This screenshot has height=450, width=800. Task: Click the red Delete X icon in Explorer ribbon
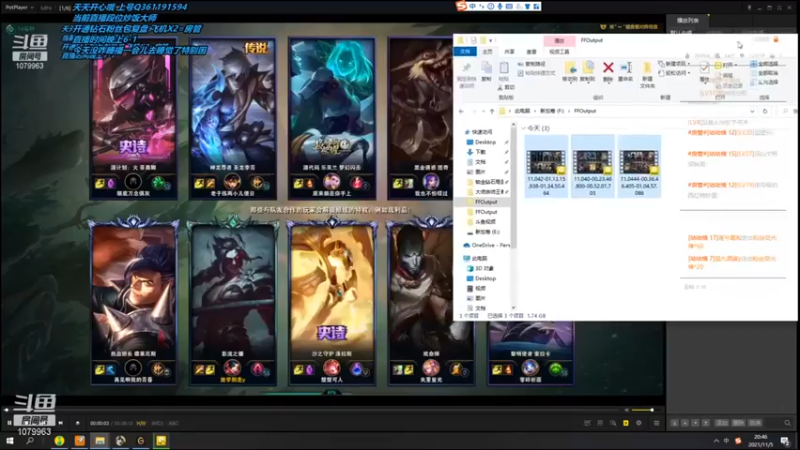coord(608,68)
